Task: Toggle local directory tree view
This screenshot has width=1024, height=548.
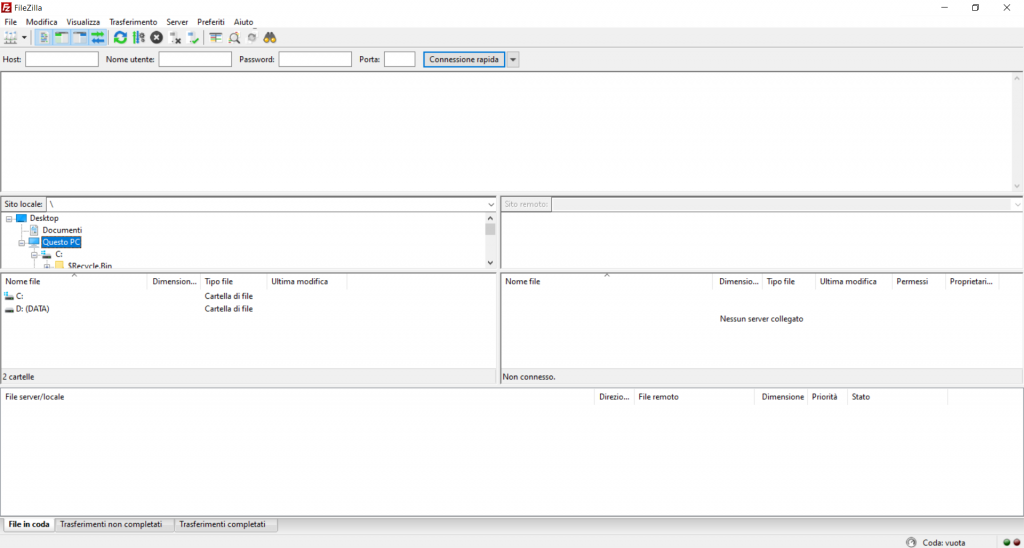Action: click(x=62, y=38)
